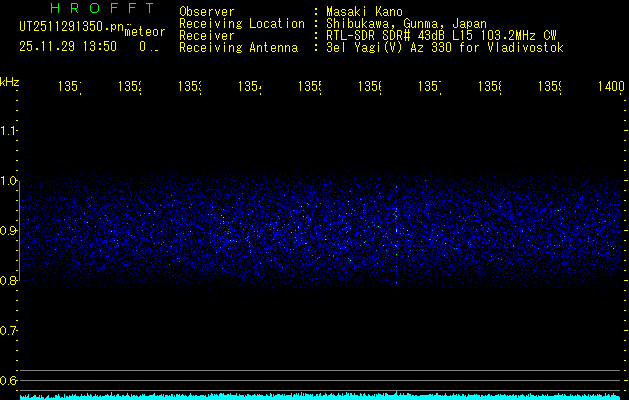Image resolution: width=629 pixels, height=400 pixels.
Task: Click the Receiving Location label
Action: (242, 23)
